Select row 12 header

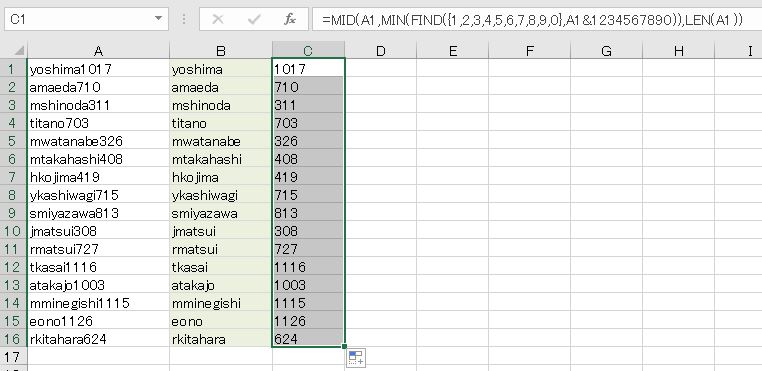tap(13, 267)
